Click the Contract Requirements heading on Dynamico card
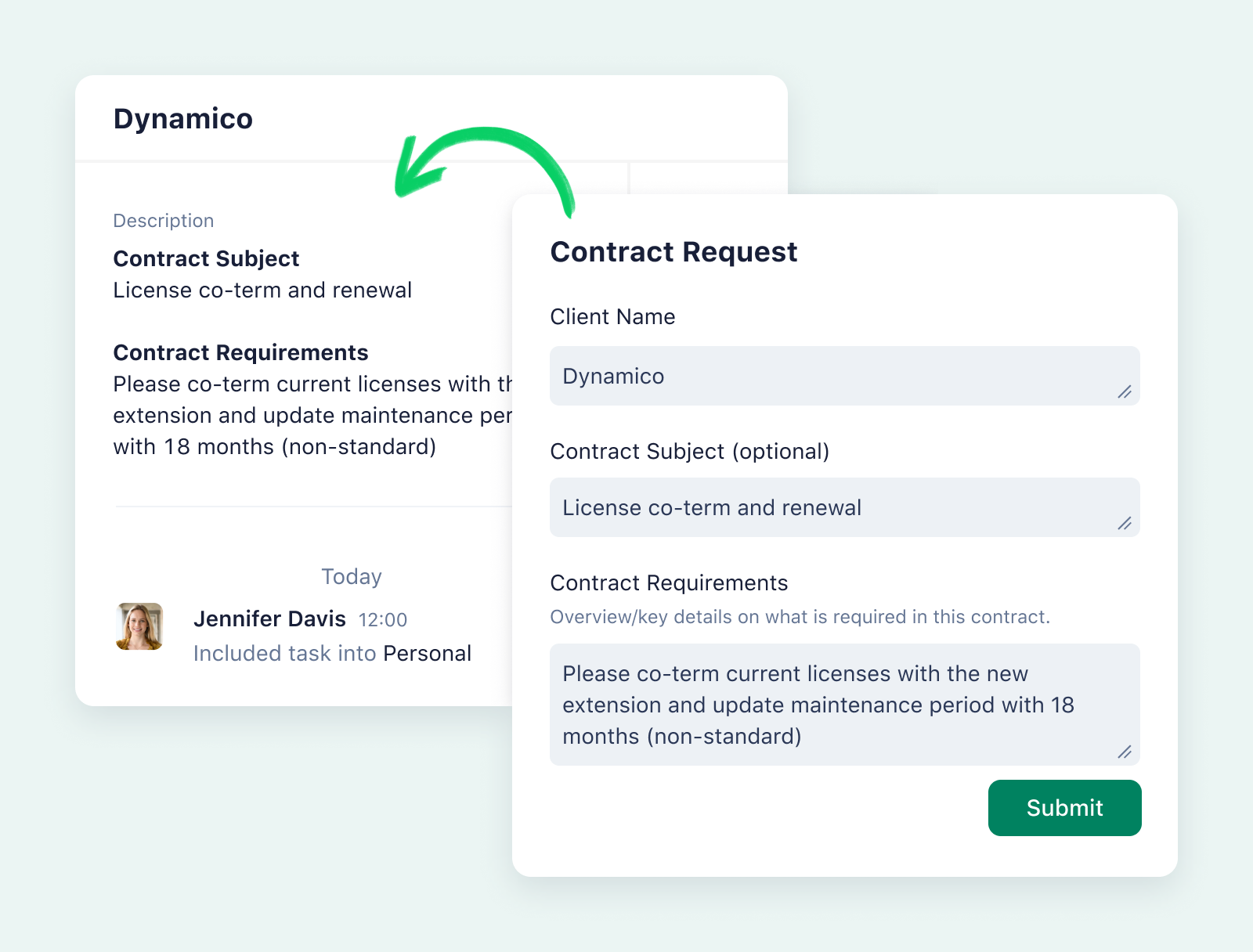Image resolution: width=1253 pixels, height=952 pixels. tap(240, 352)
